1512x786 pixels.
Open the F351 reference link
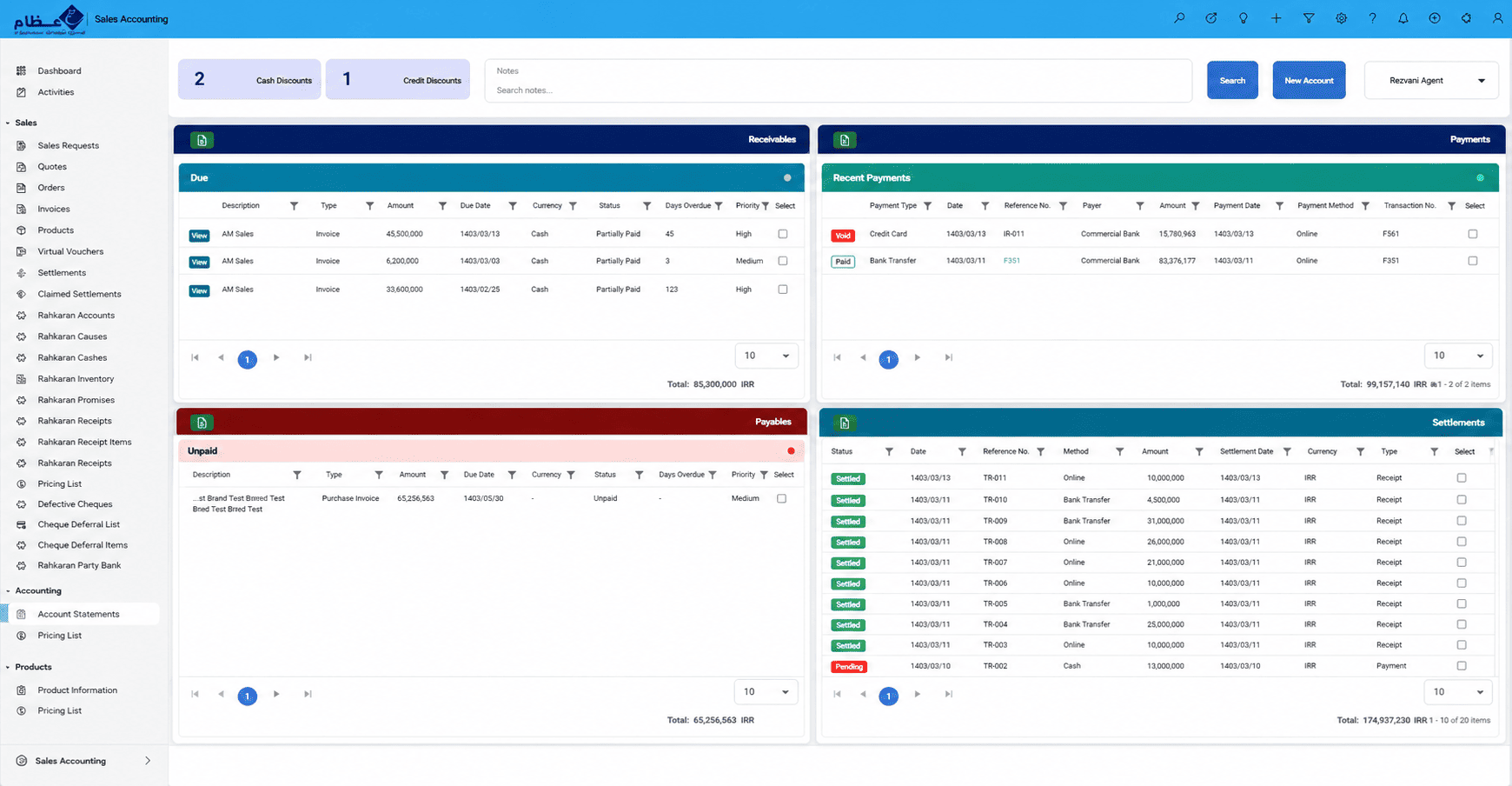(x=1011, y=261)
